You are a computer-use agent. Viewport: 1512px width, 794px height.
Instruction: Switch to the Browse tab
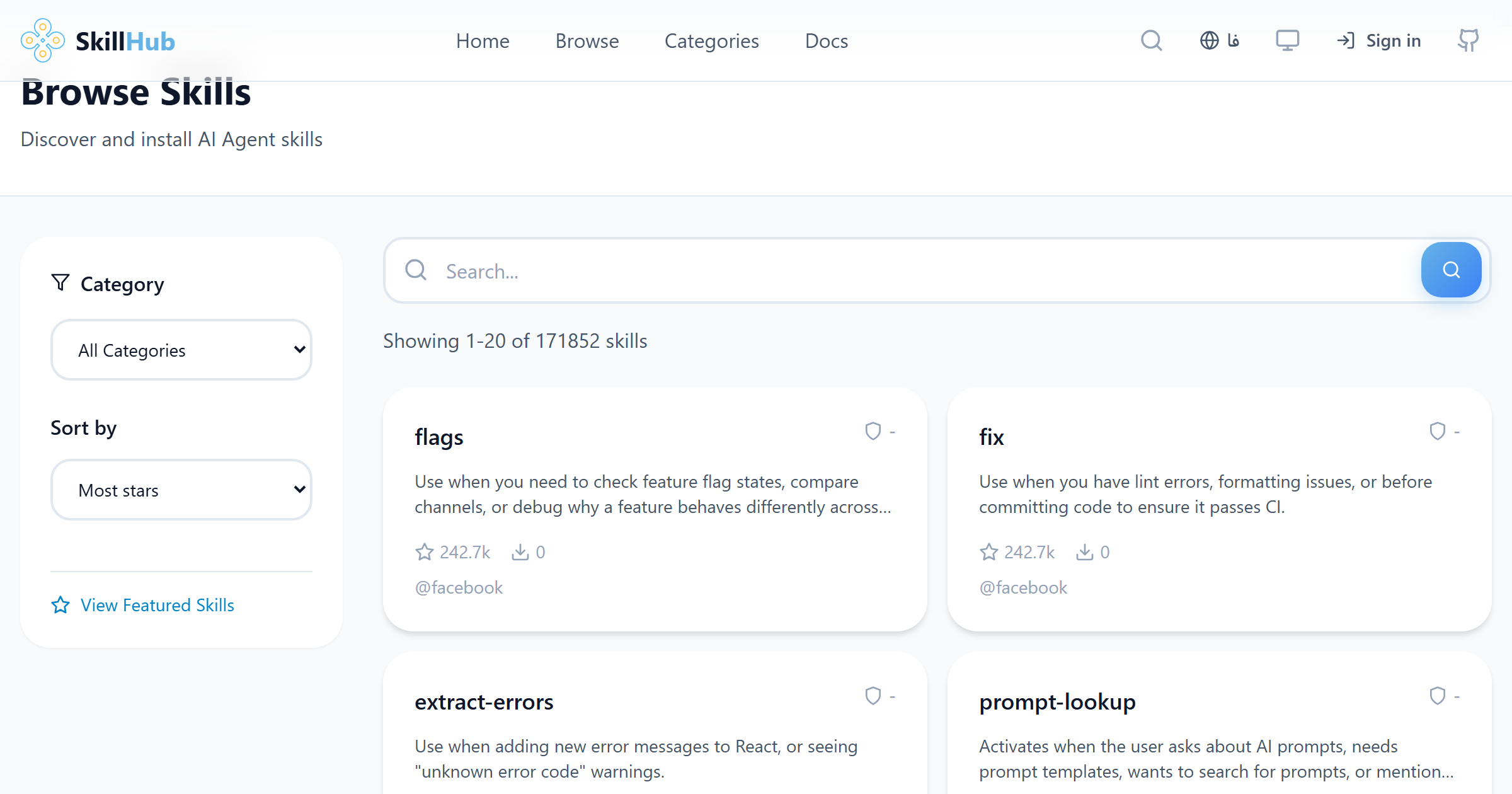[x=587, y=40]
